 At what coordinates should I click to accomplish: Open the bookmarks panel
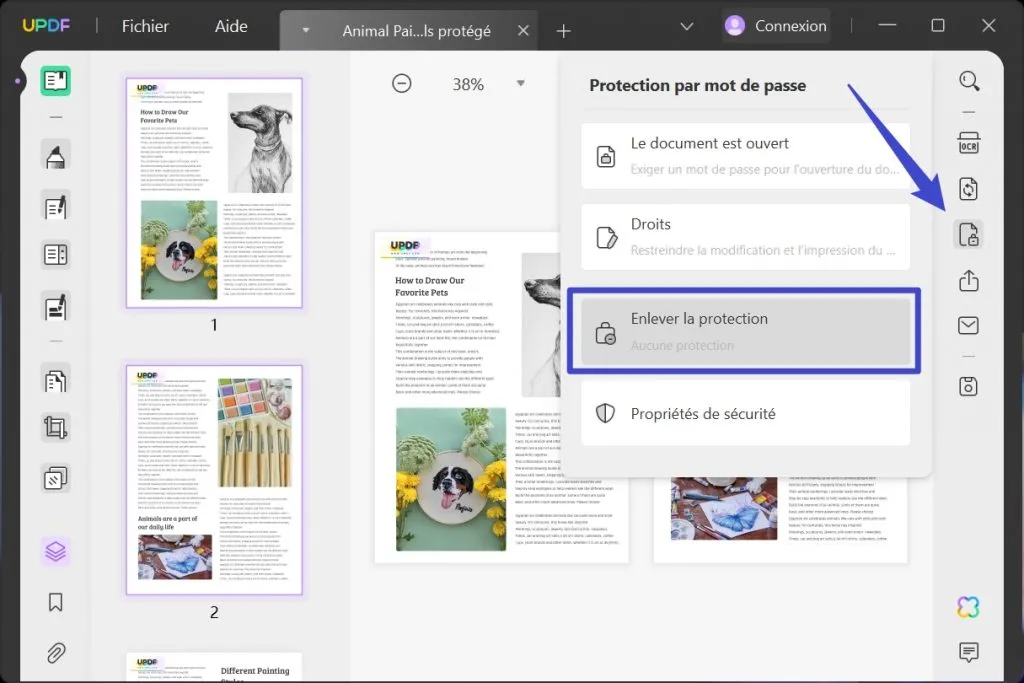click(x=55, y=602)
